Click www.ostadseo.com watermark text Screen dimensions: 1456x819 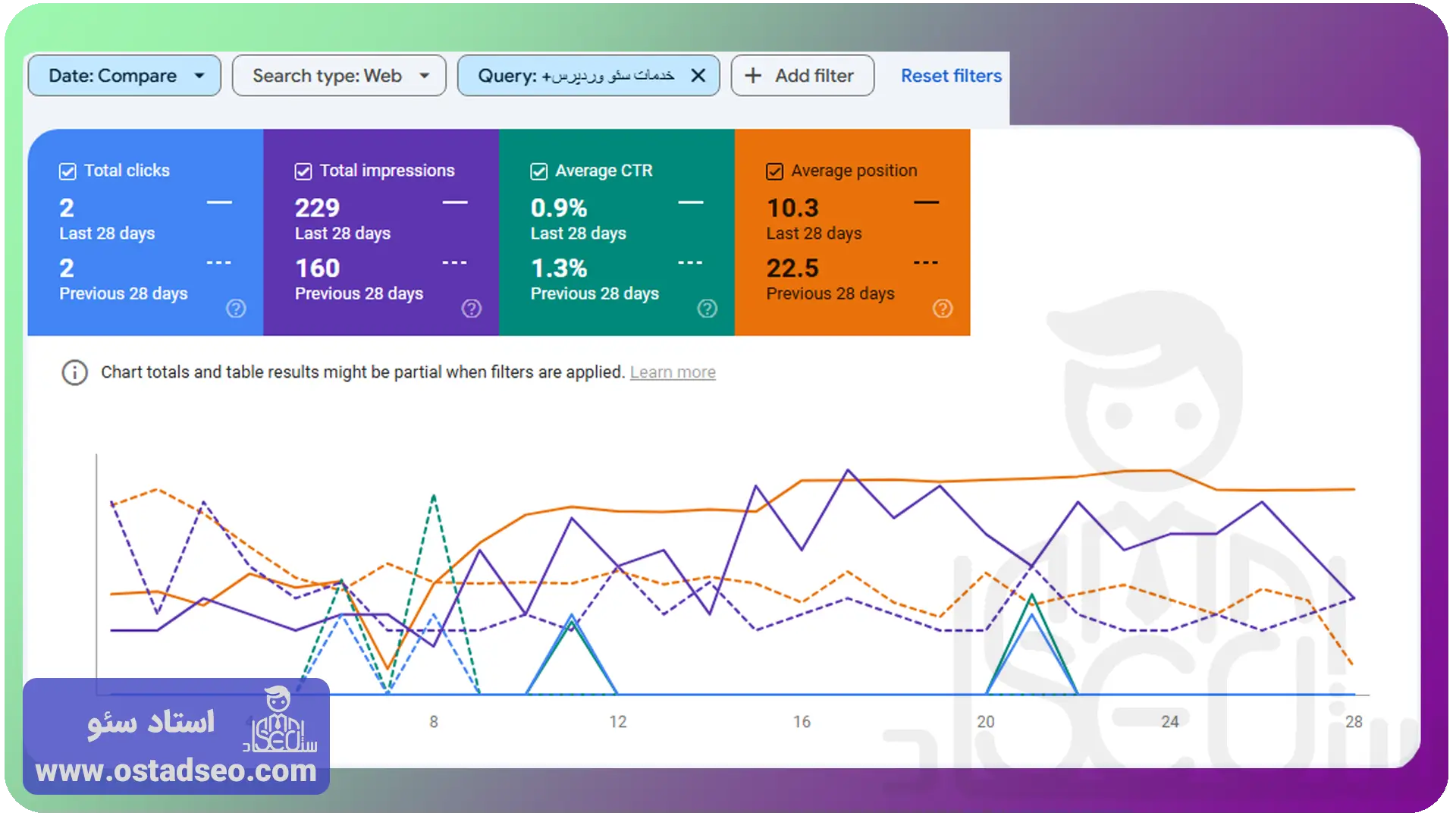pyautogui.click(x=176, y=770)
